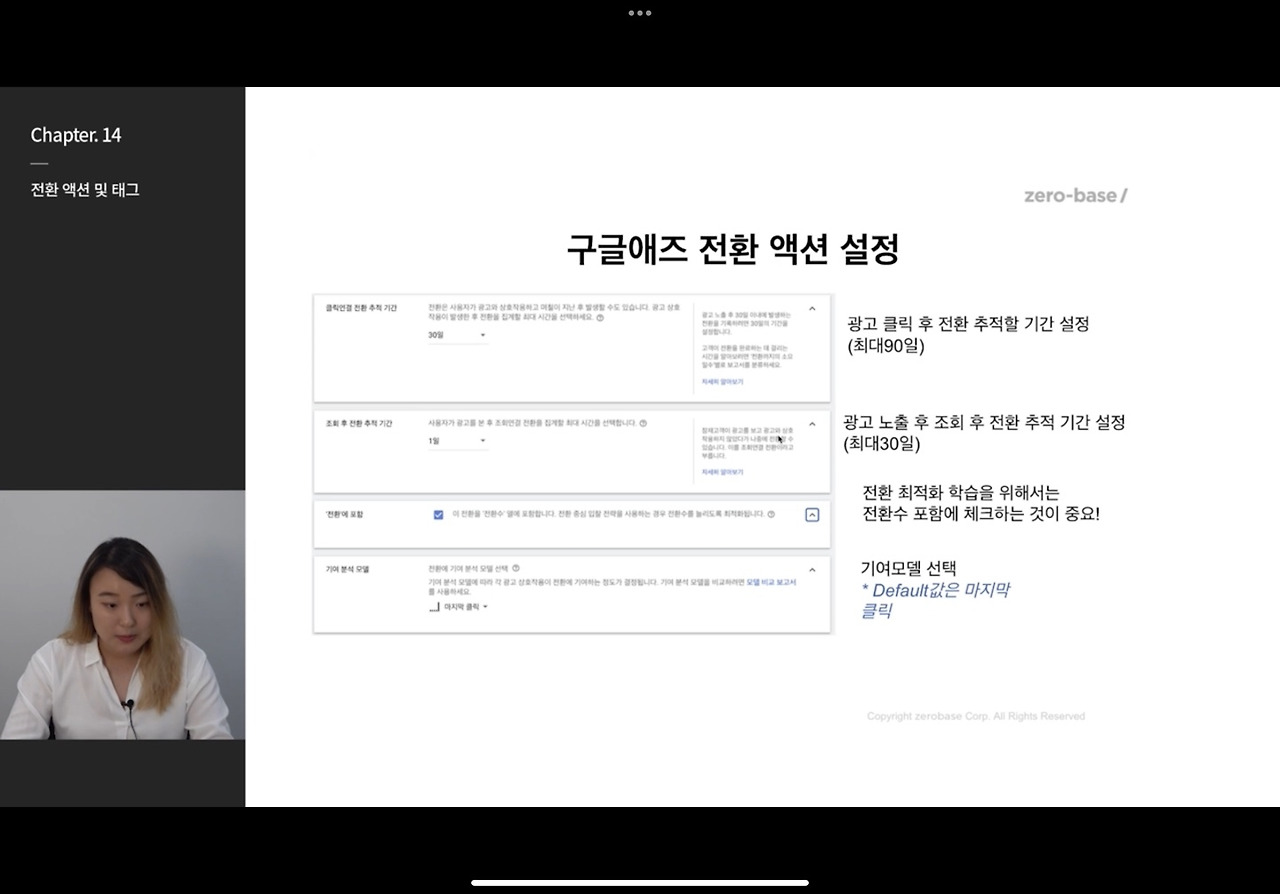Click the help icon beside 전환에 기여 분석 모델 선택
The height and width of the screenshot is (894, 1280).
(x=516, y=568)
